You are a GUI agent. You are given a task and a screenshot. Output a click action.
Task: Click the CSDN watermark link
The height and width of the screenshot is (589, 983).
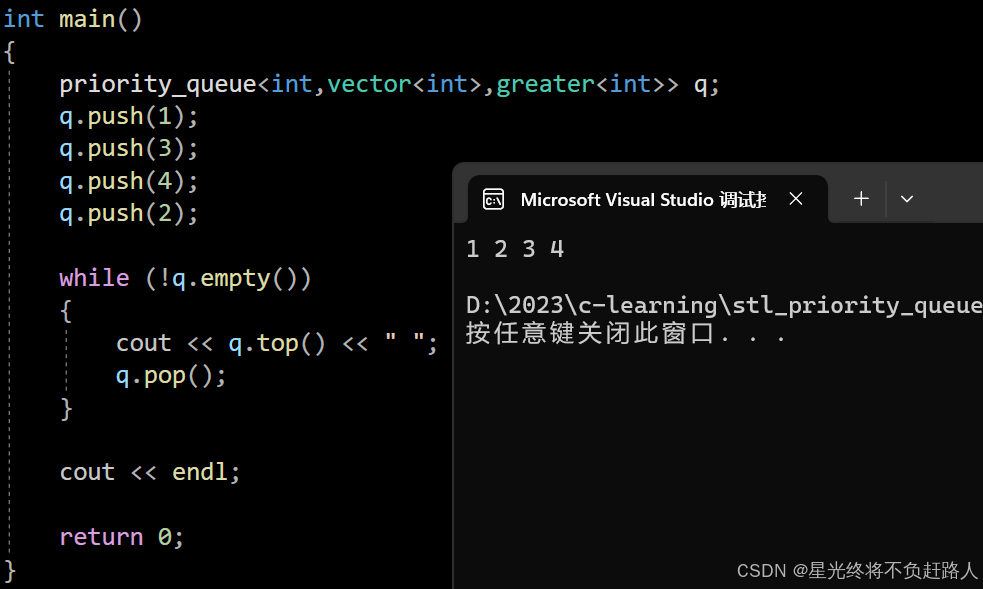click(857, 570)
